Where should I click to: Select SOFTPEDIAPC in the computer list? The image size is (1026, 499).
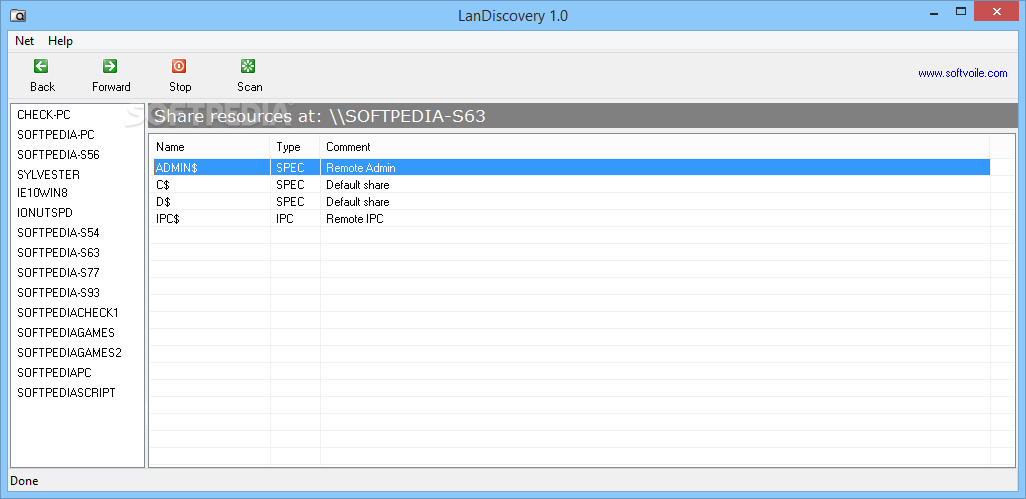pyautogui.click(x=54, y=373)
